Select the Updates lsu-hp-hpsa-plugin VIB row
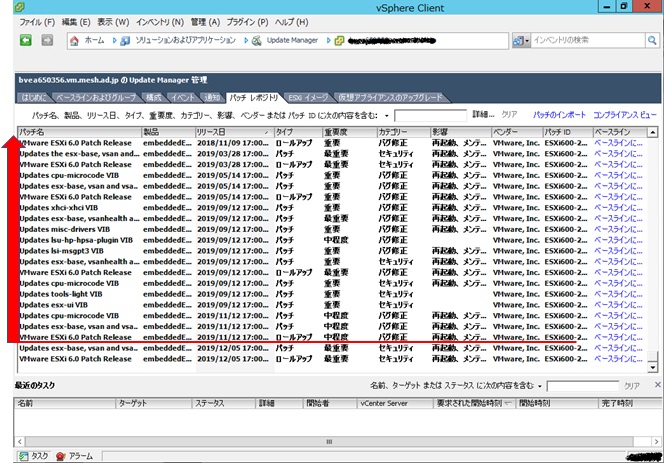 click(332, 240)
